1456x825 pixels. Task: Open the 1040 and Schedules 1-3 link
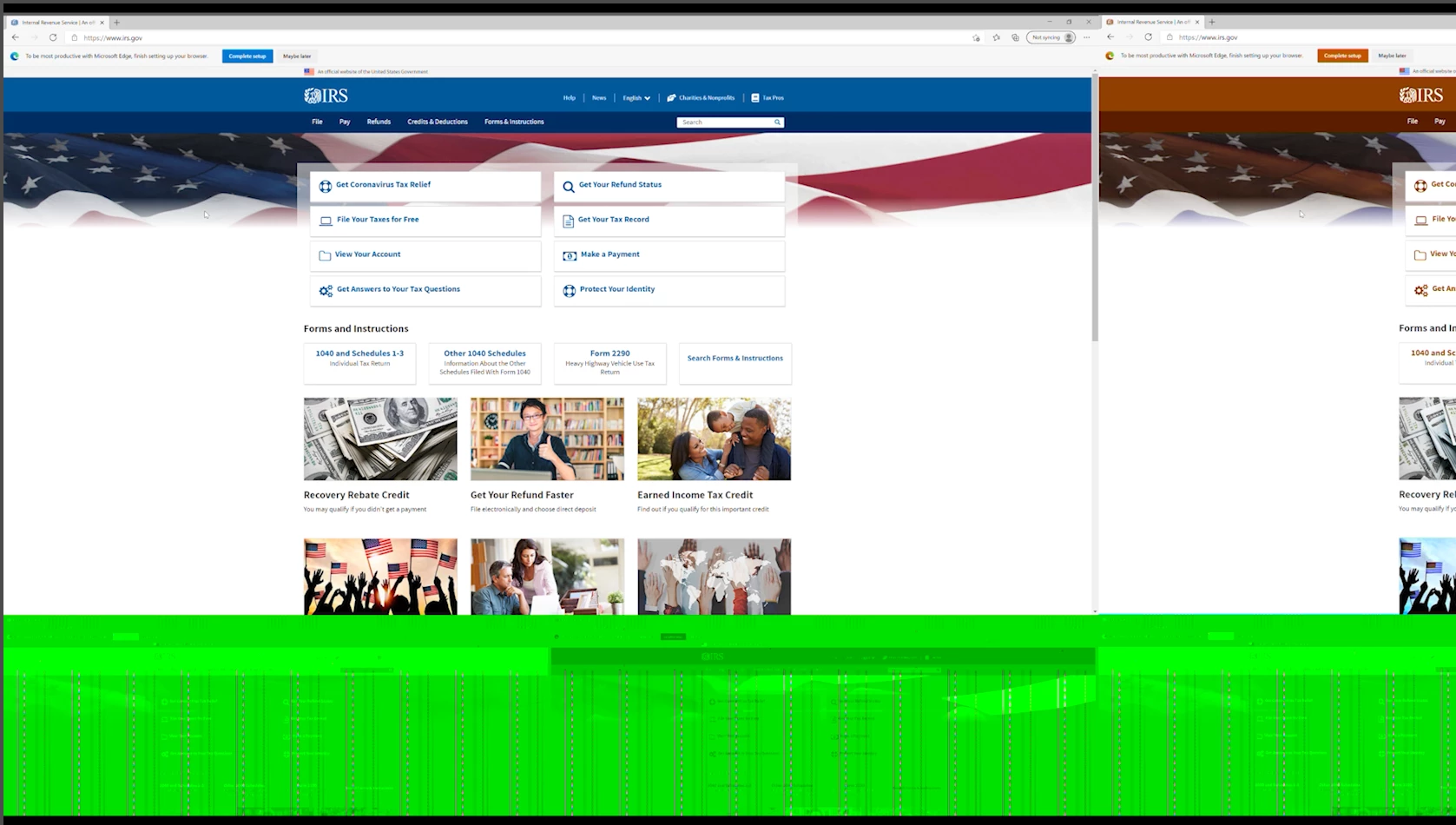click(x=359, y=353)
